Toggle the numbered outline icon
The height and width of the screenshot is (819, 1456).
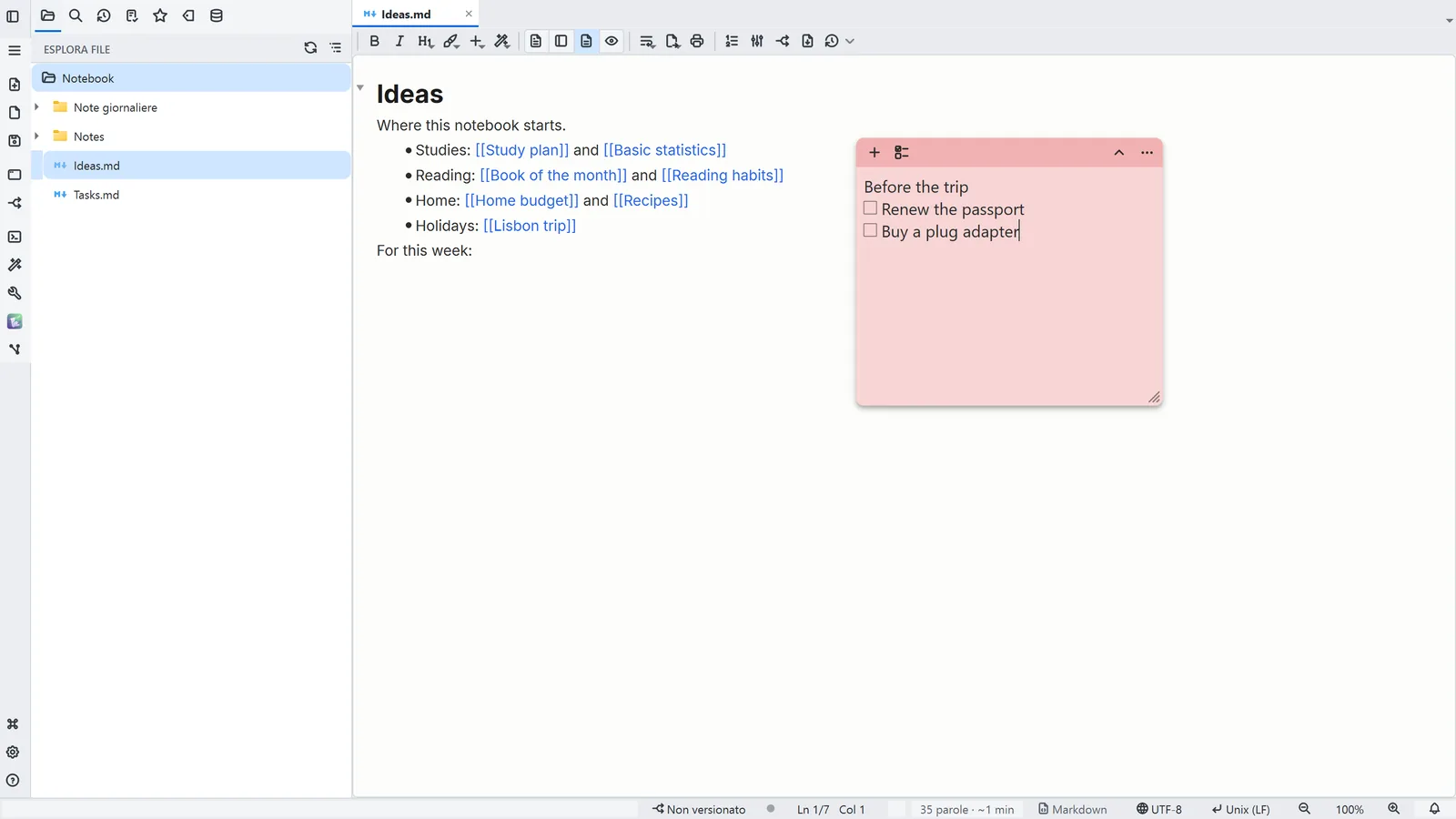coord(732,41)
